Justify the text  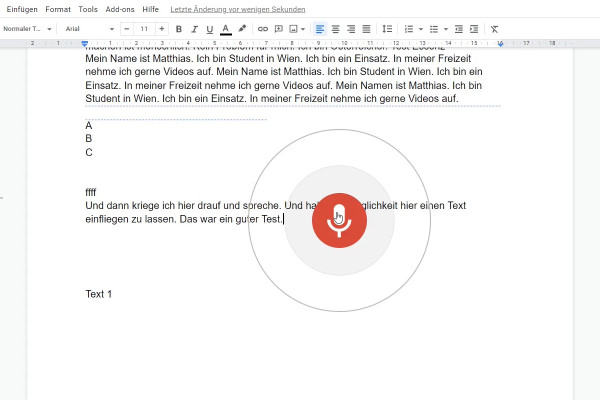366,29
